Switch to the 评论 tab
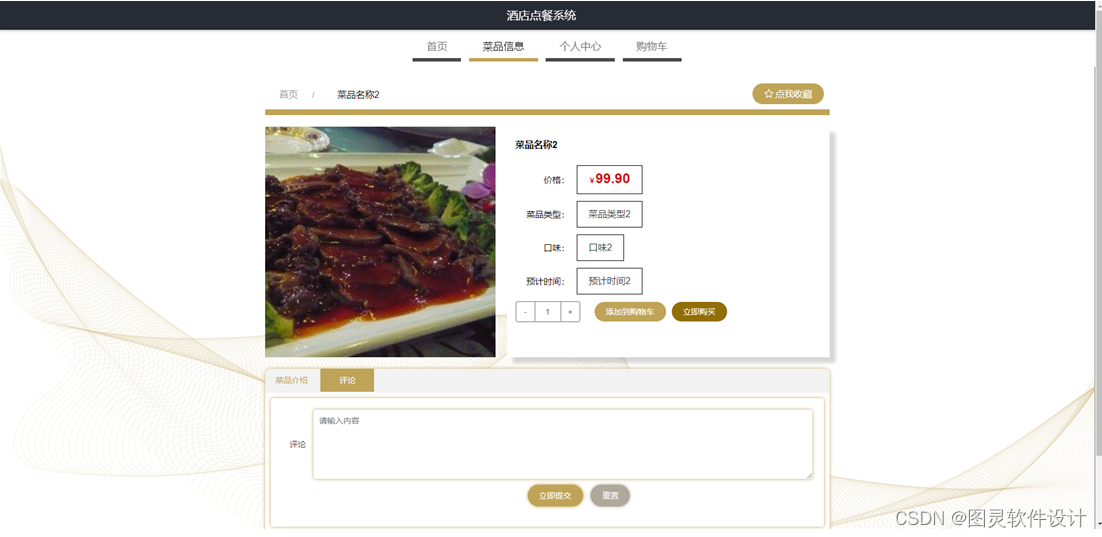Screen dimensions: 1102x537 [x=347, y=380]
